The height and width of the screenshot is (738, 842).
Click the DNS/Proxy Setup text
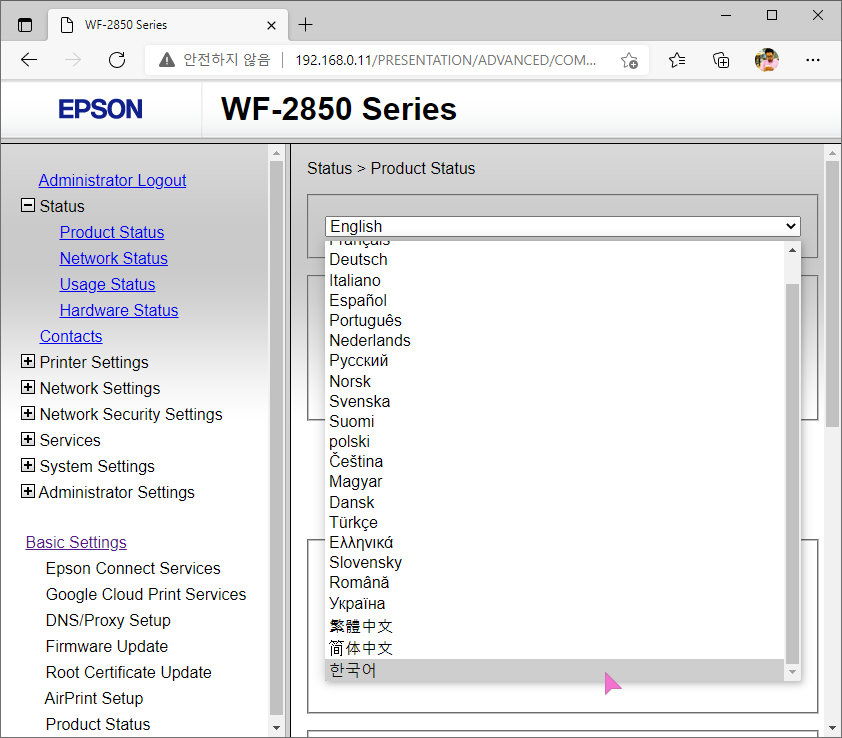pos(108,620)
